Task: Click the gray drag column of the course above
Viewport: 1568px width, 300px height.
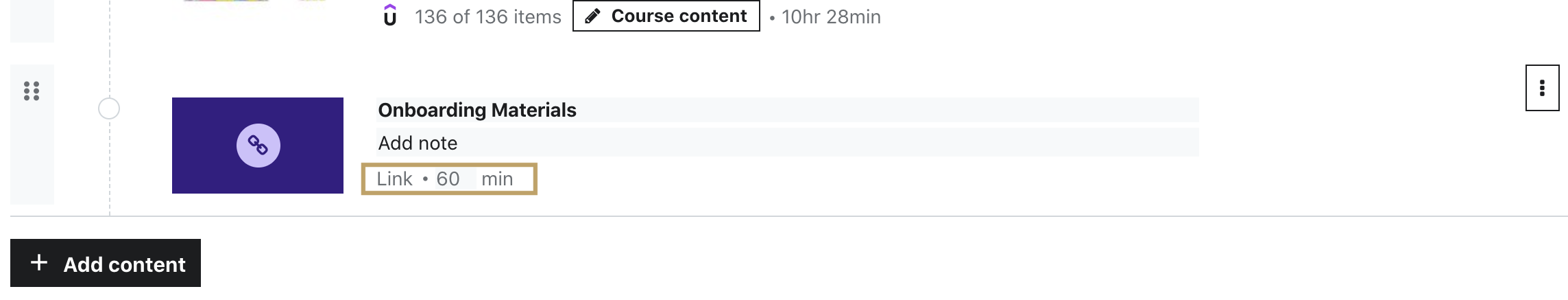Action: (x=32, y=21)
